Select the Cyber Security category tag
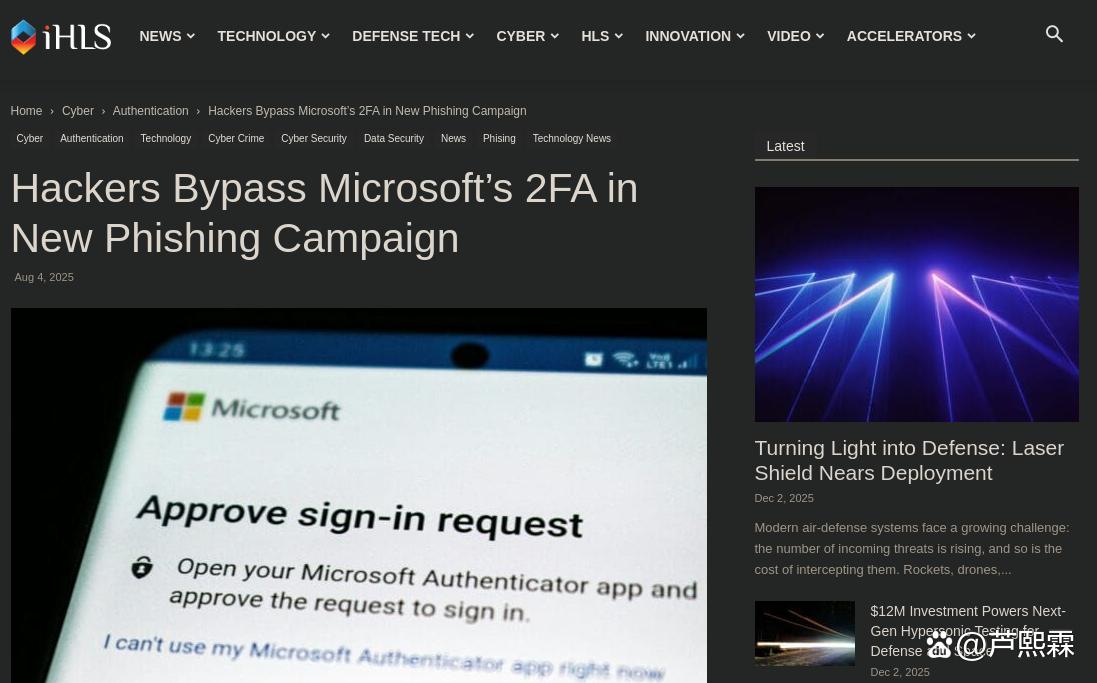The image size is (1097, 683). tap(313, 139)
